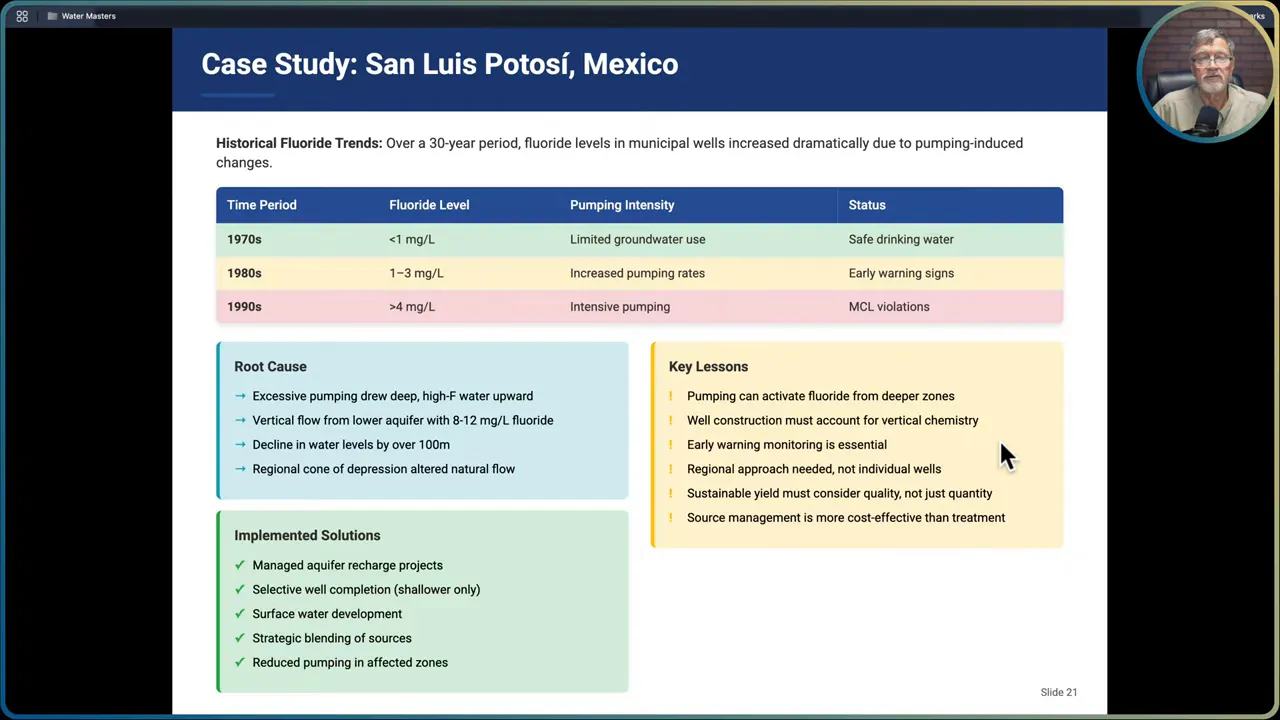The width and height of the screenshot is (1280, 720).
Task: Select the Fluoride Level column header
Action: [429, 205]
